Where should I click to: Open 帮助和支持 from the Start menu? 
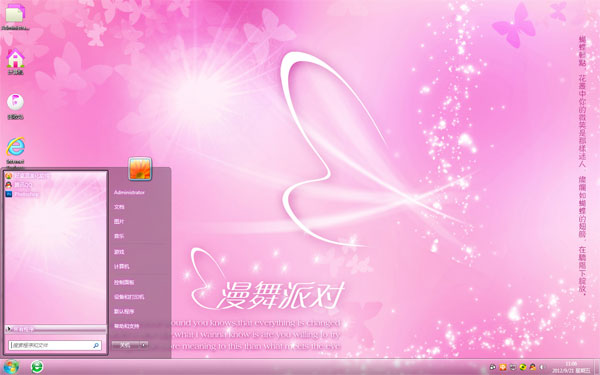click(x=127, y=326)
